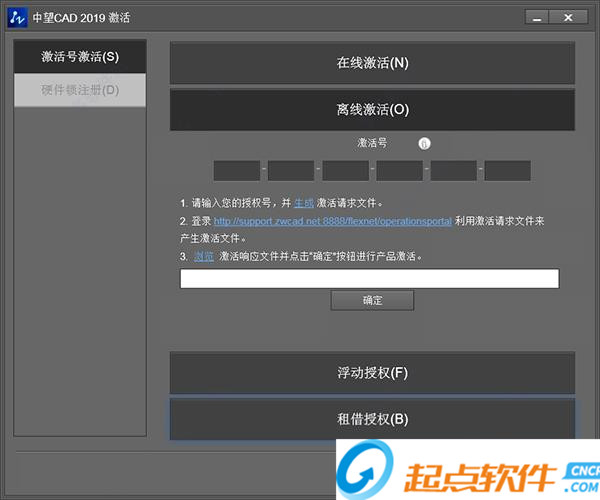The width and height of the screenshot is (600, 500).
Task: Click the 生成 link to generate request file
Action: click(x=304, y=203)
